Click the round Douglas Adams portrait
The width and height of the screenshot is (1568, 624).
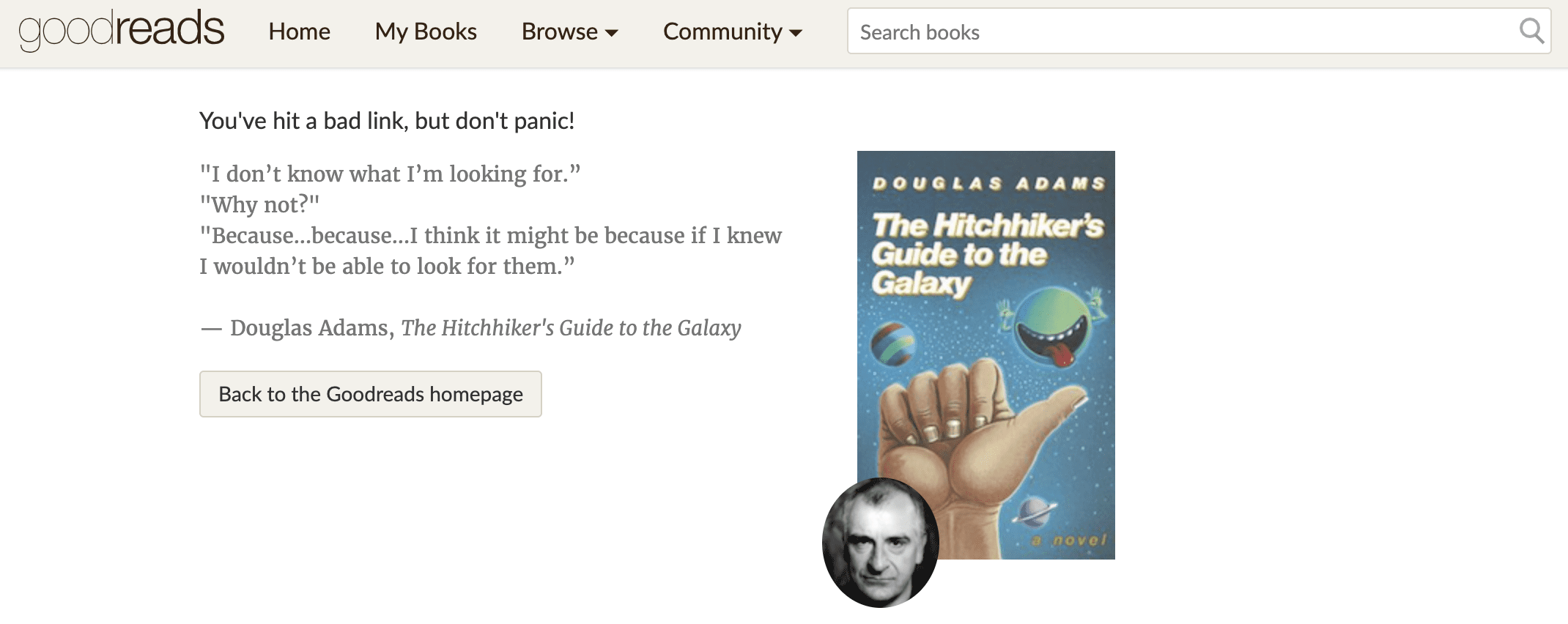[x=881, y=543]
